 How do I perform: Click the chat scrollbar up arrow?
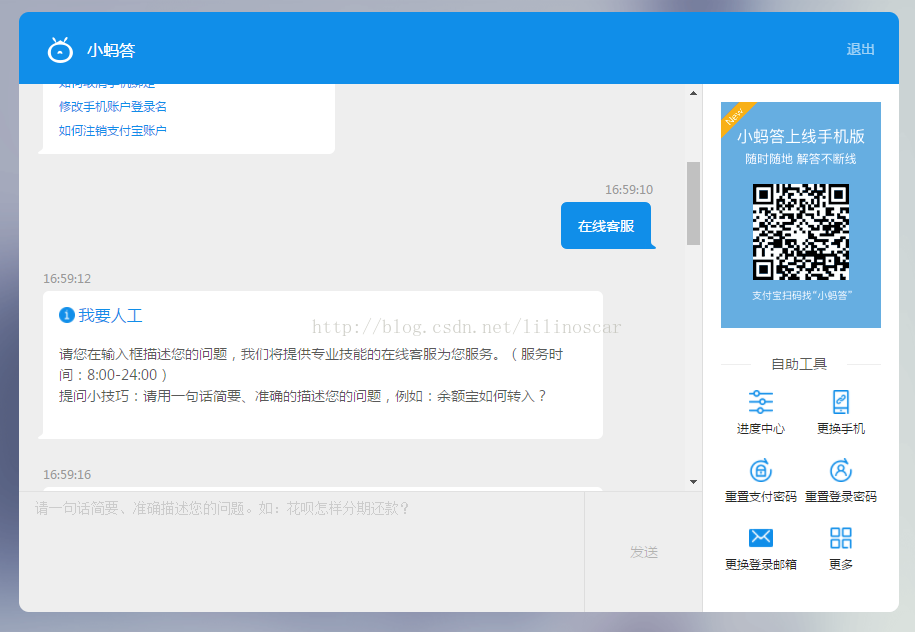pos(693,93)
